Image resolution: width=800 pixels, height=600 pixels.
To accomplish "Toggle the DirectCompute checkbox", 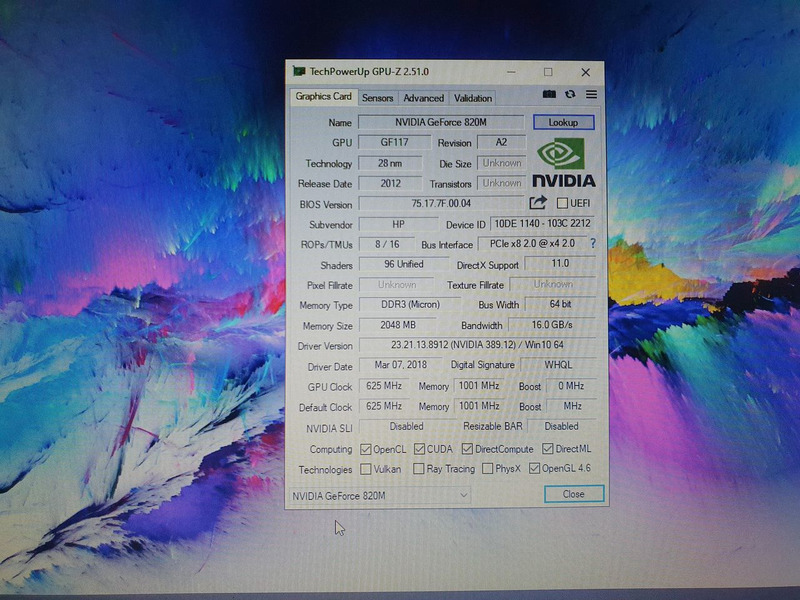I will point(467,448).
